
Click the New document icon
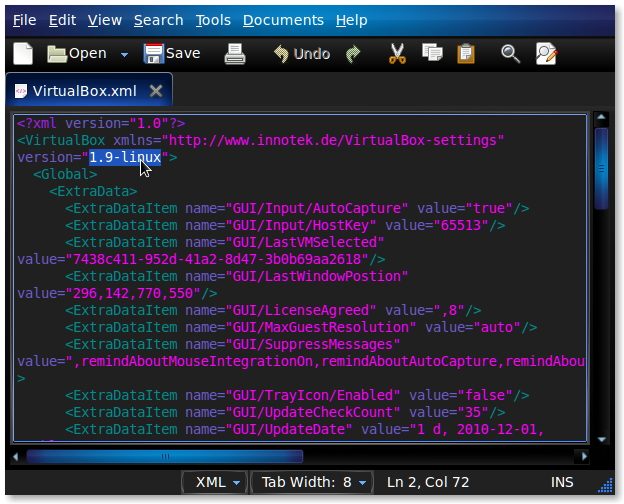(x=23, y=53)
